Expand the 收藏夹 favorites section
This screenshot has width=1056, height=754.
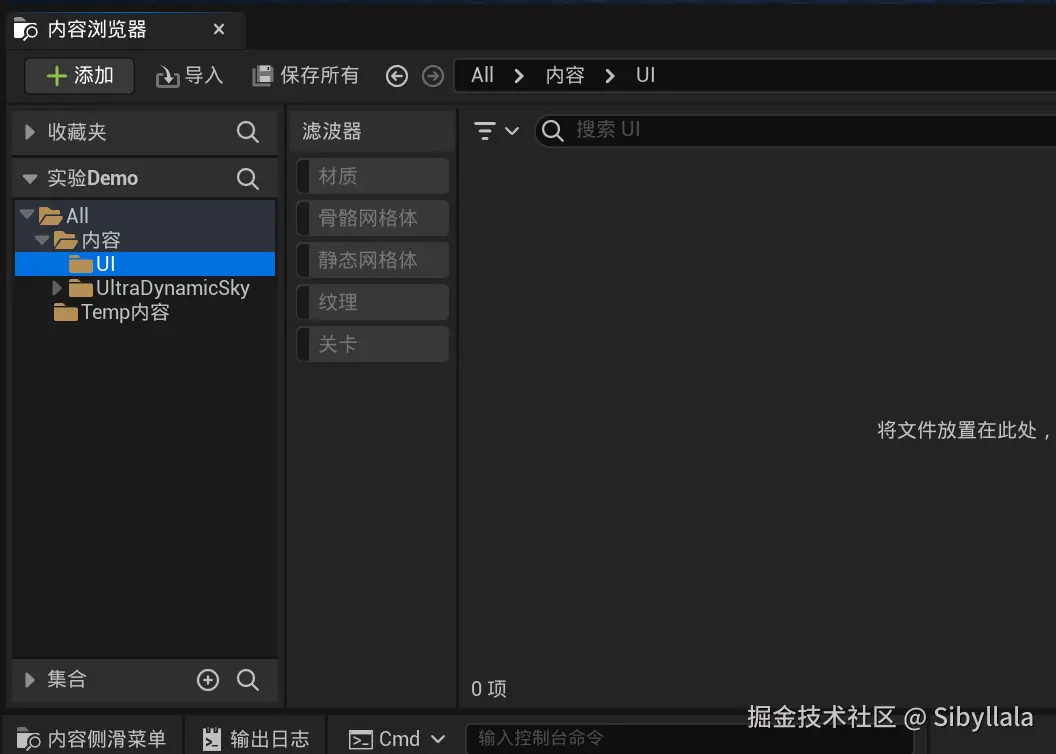pyautogui.click(x=29, y=132)
